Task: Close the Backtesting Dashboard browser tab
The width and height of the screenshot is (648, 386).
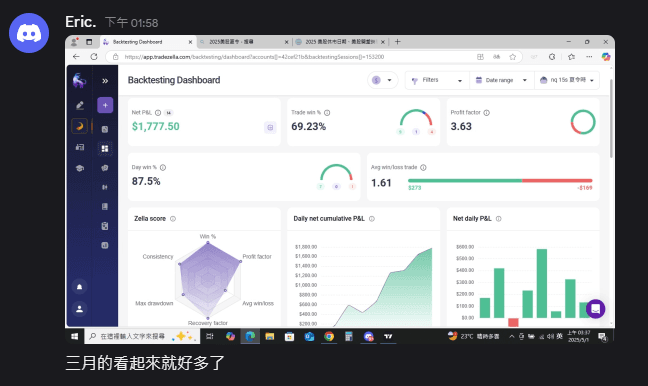Action: [x=190, y=42]
